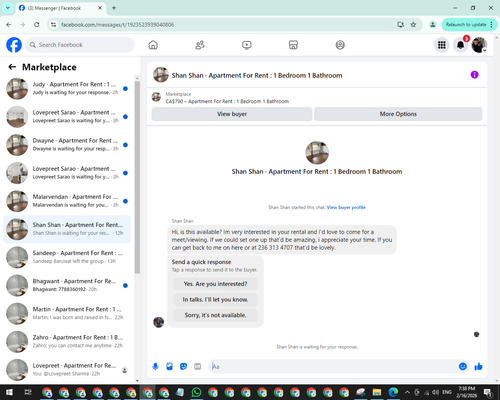Choose a GIF icon
The width and height of the screenshot is (500, 400).
[198, 367]
